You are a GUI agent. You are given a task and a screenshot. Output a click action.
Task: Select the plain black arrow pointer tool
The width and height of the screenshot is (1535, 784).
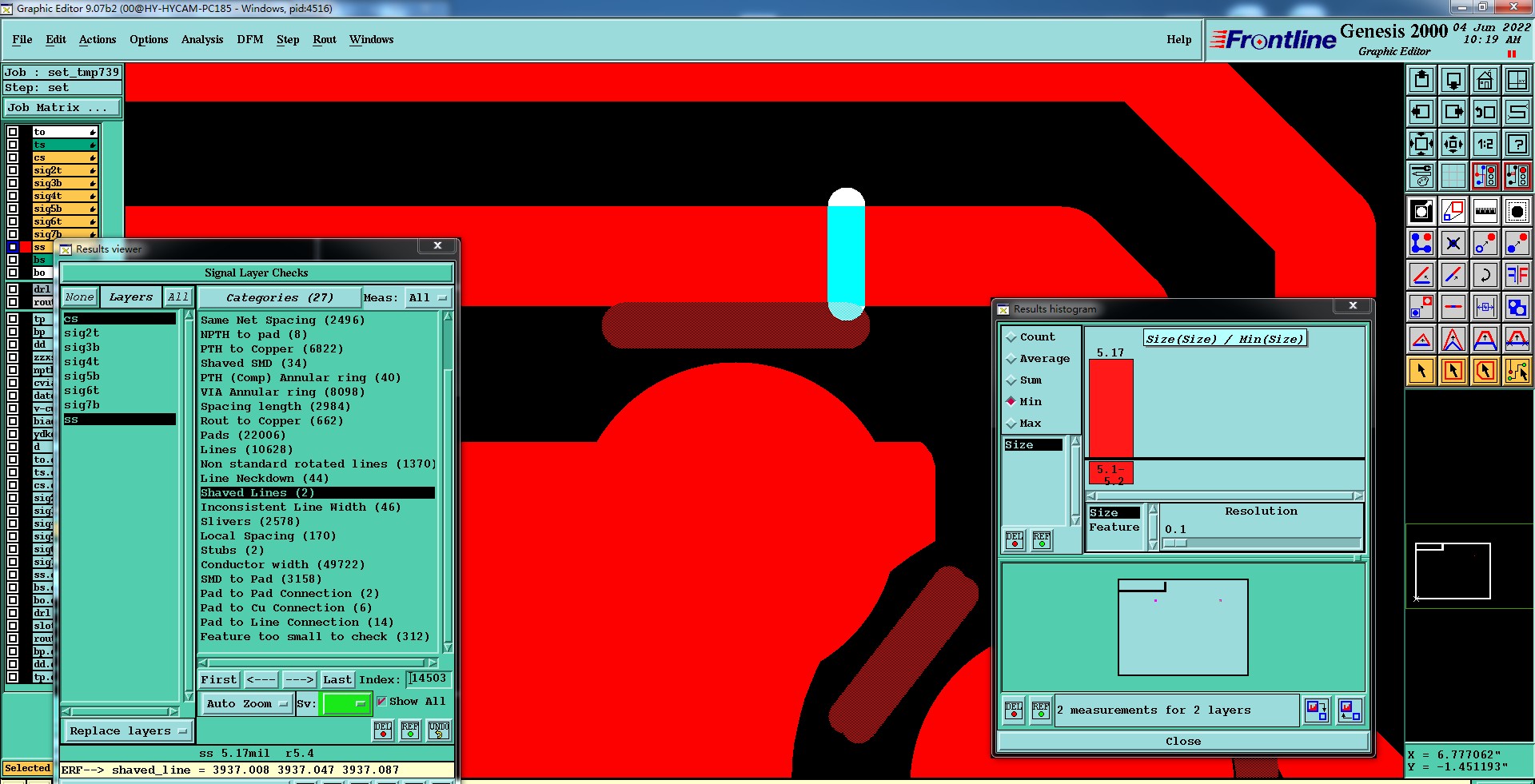[1421, 371]
